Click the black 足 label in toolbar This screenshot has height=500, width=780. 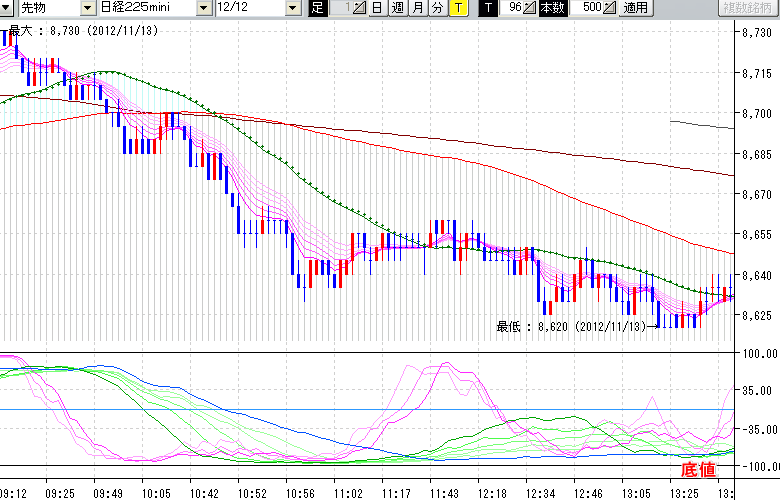pos(318,8)
